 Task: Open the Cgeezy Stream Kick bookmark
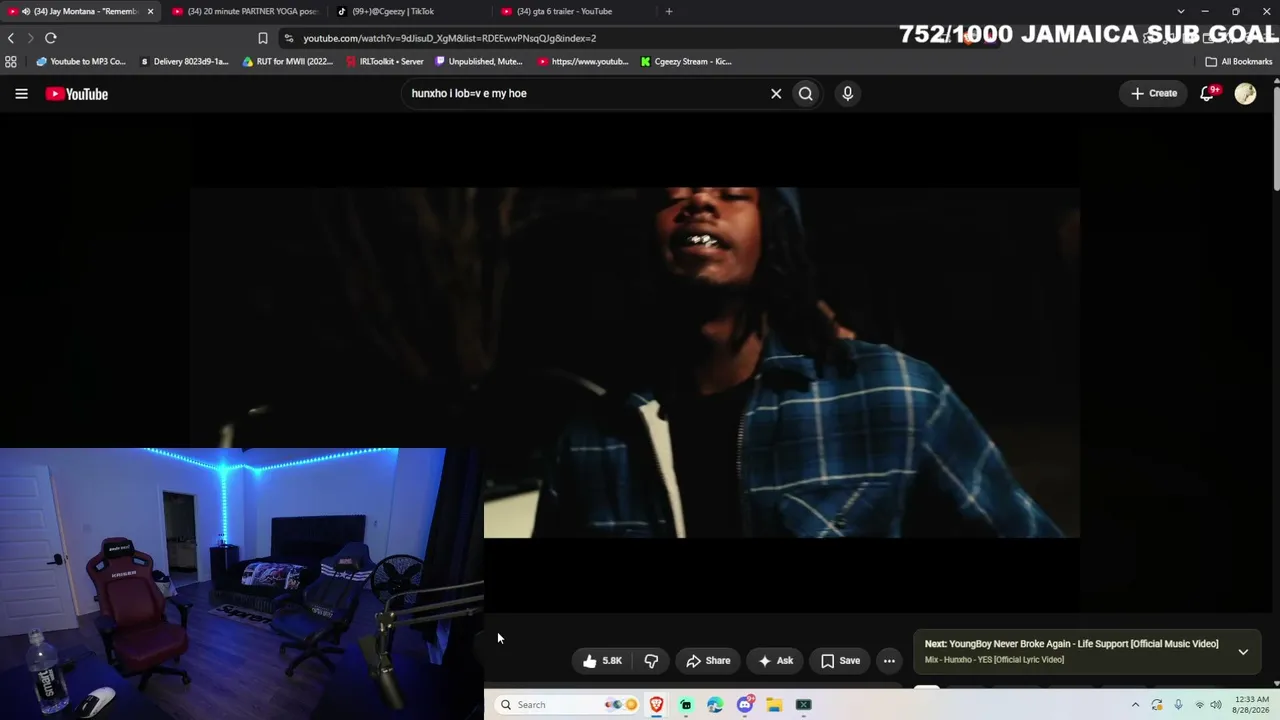(x=686, y=61)
